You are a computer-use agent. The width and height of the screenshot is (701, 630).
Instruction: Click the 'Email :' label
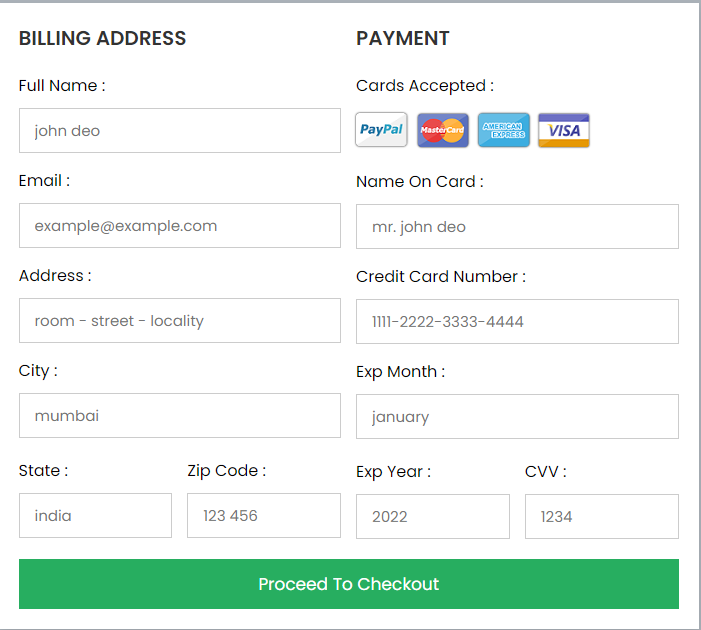pos(44,181)
